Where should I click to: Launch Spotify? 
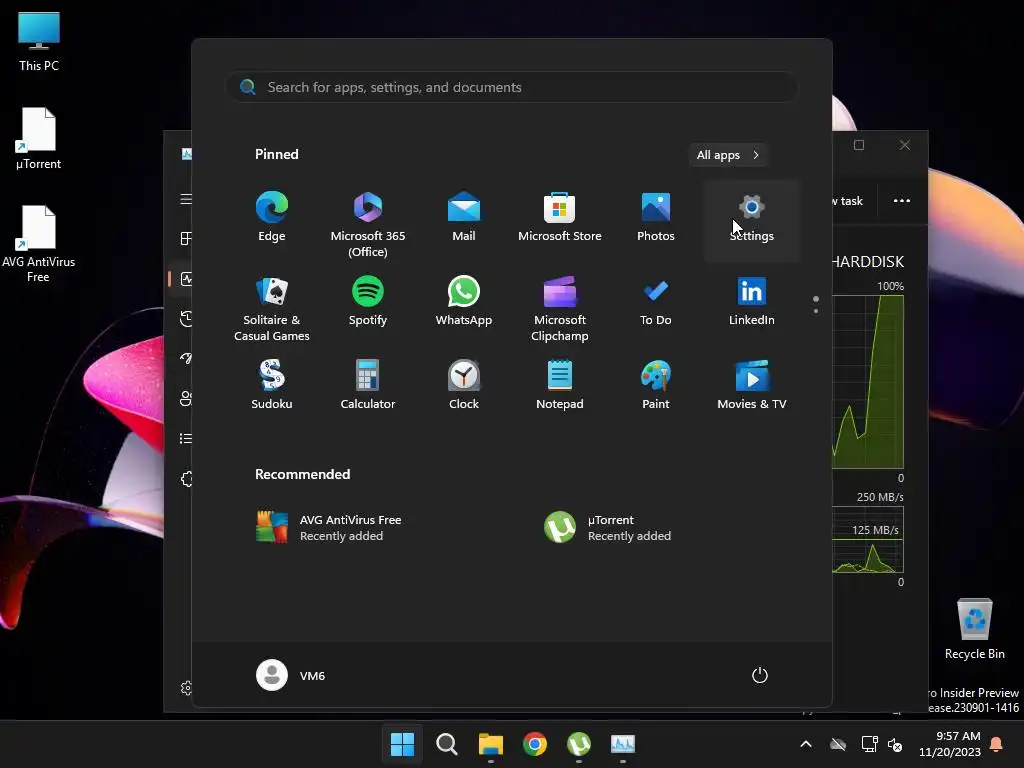pos(368,302)
